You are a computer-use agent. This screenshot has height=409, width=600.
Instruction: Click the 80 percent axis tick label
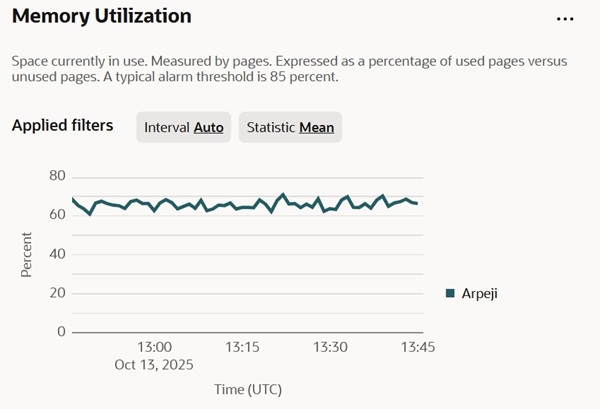pyautogui.click(x=56, y=176)
